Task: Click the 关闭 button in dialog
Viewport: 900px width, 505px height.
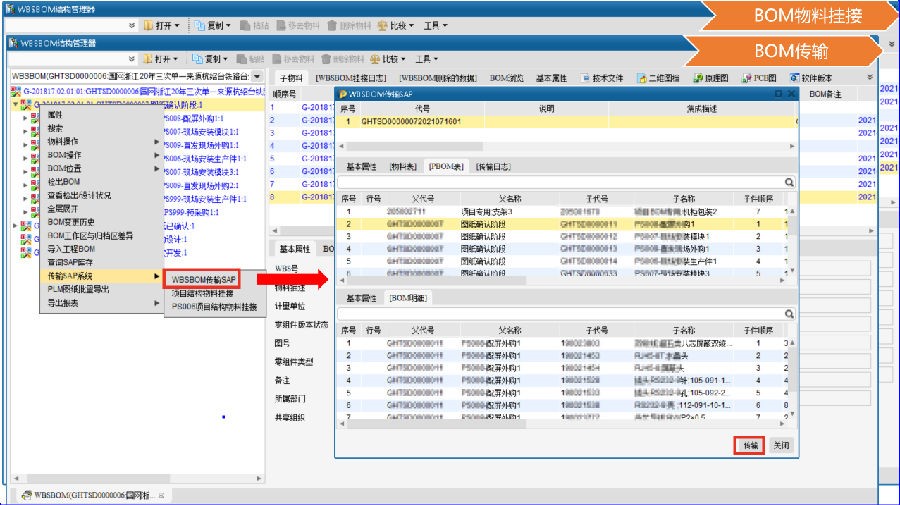Action: coord(782,445)
